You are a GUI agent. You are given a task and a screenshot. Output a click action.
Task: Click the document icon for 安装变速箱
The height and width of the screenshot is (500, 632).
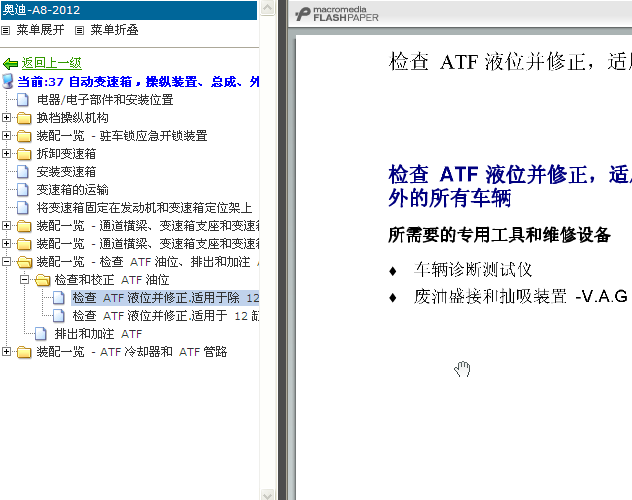click(x=23, y=172)
